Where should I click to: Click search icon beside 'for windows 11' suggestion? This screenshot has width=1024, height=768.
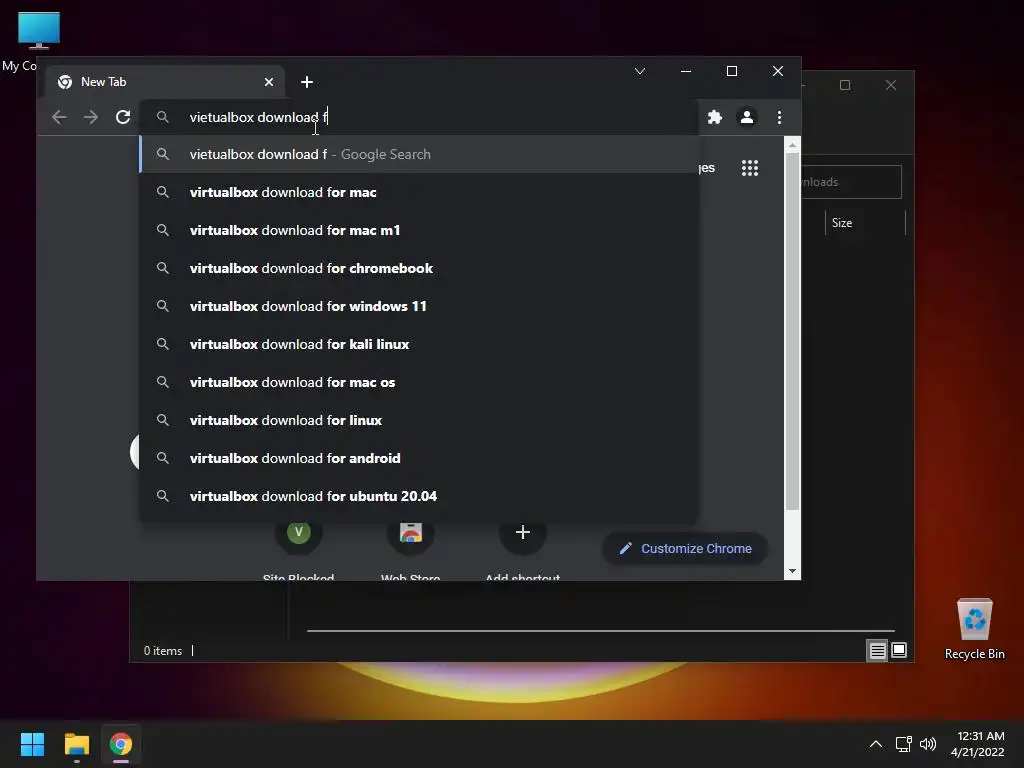click(163, 306)
